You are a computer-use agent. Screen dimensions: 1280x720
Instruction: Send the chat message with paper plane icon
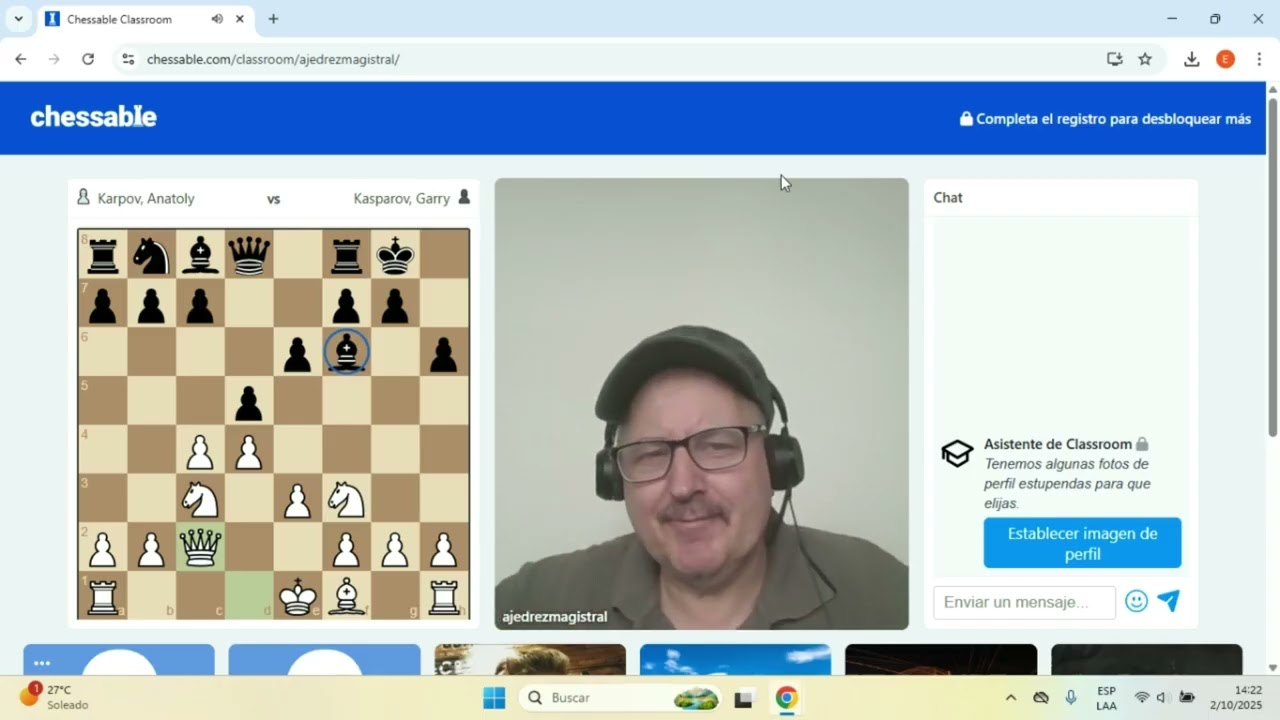tap(1169, 601)
